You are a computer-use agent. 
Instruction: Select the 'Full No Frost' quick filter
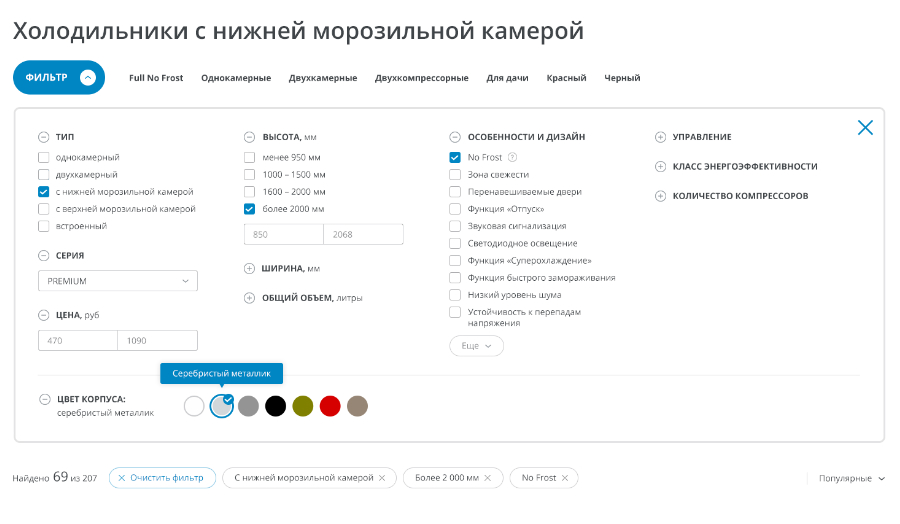[156, 78]
